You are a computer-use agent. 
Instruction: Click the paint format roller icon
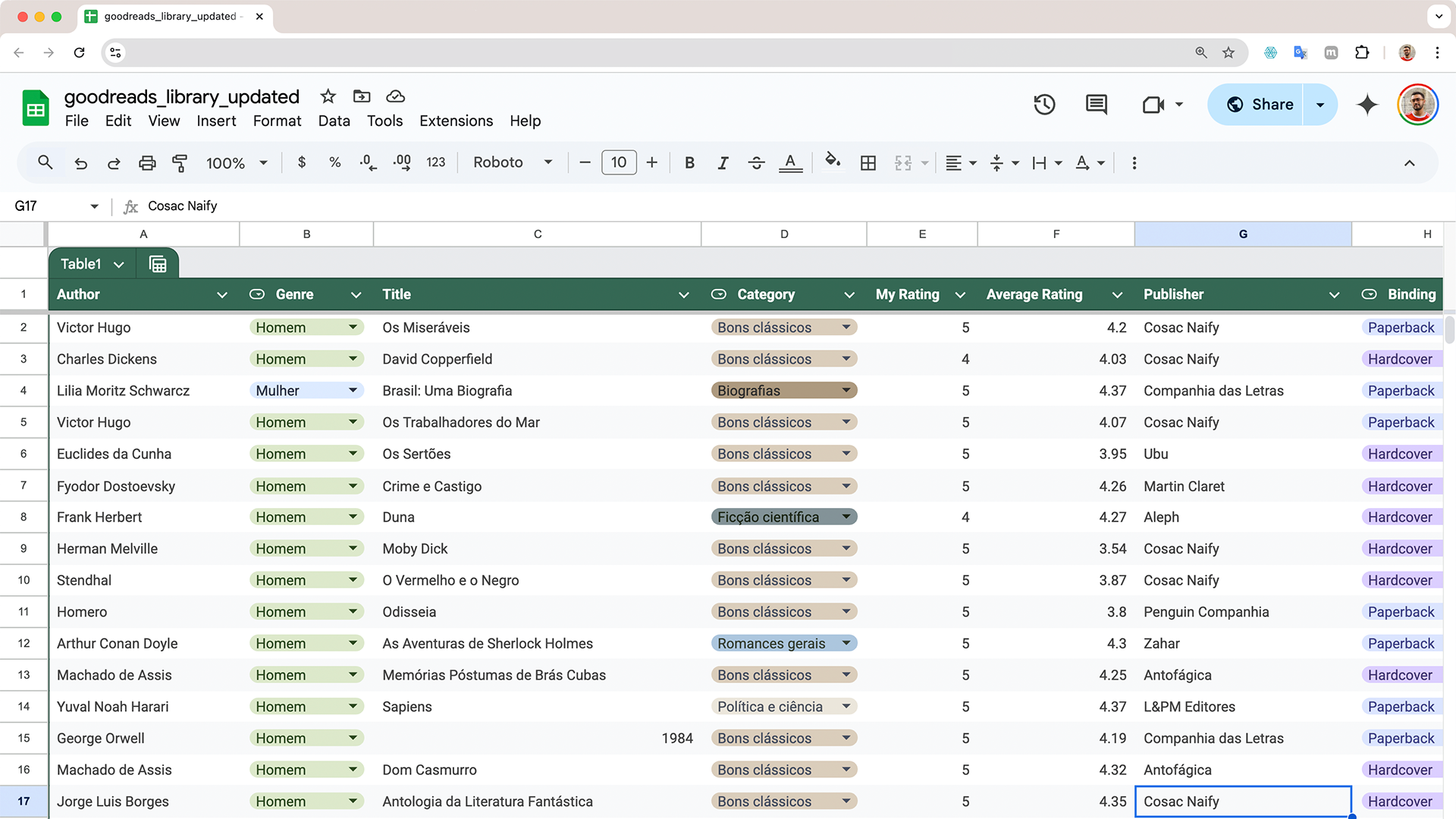(180, 163)
